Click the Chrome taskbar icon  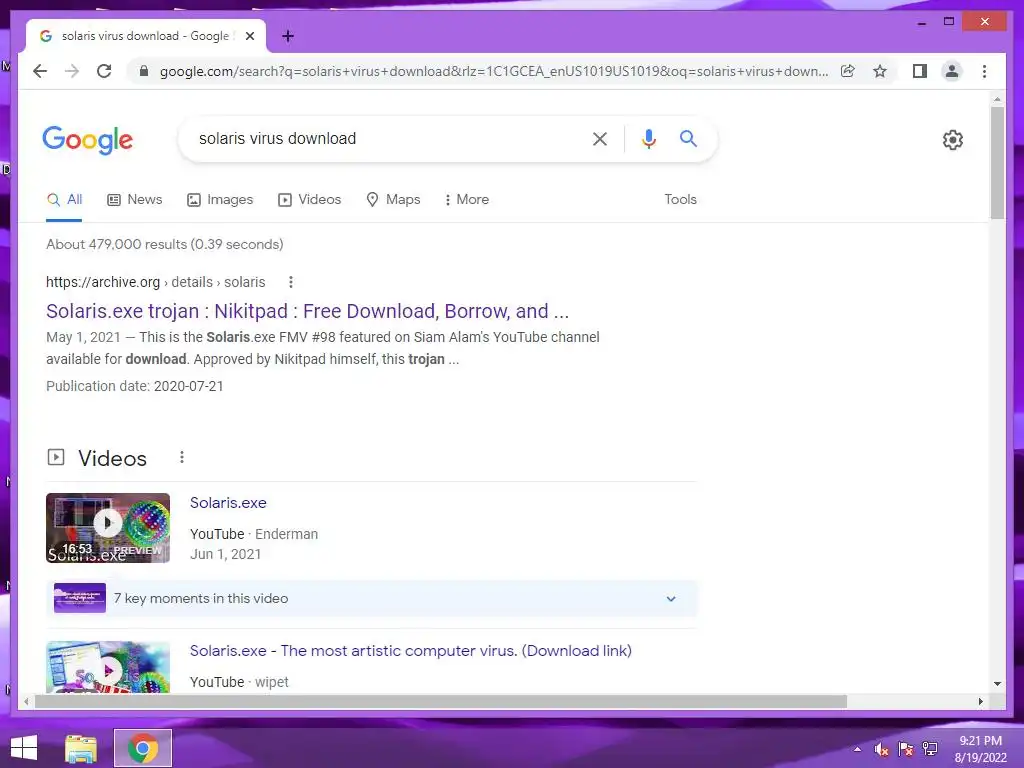143,748
